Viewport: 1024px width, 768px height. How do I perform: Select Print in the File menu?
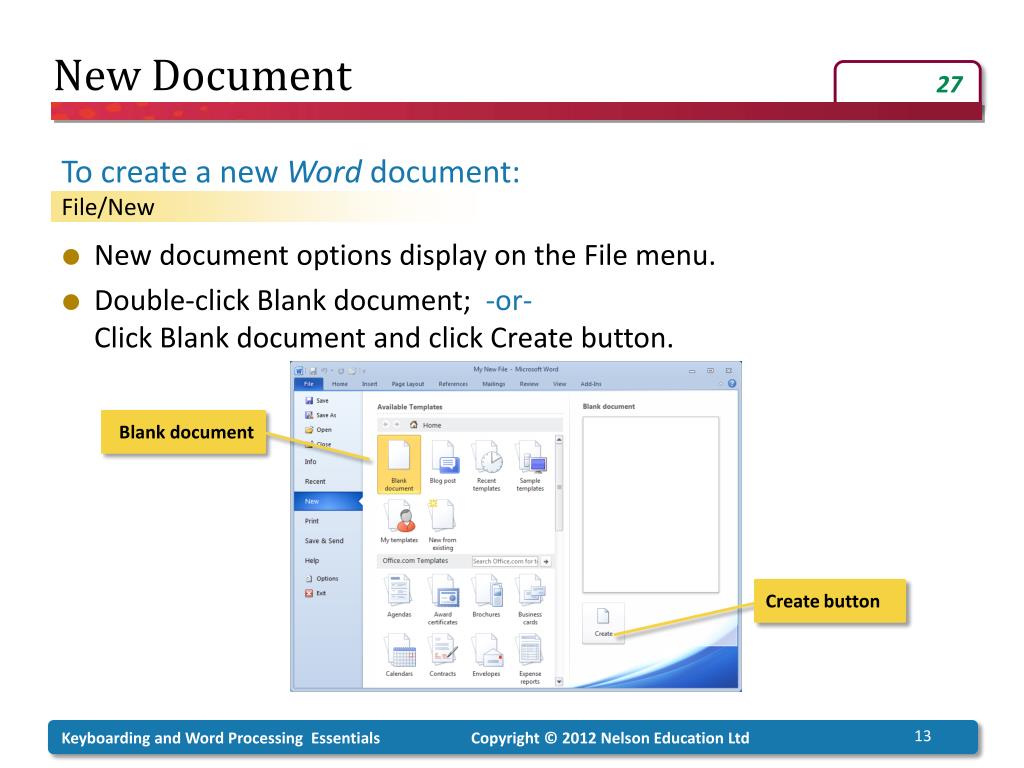click(x=327, y=521)
